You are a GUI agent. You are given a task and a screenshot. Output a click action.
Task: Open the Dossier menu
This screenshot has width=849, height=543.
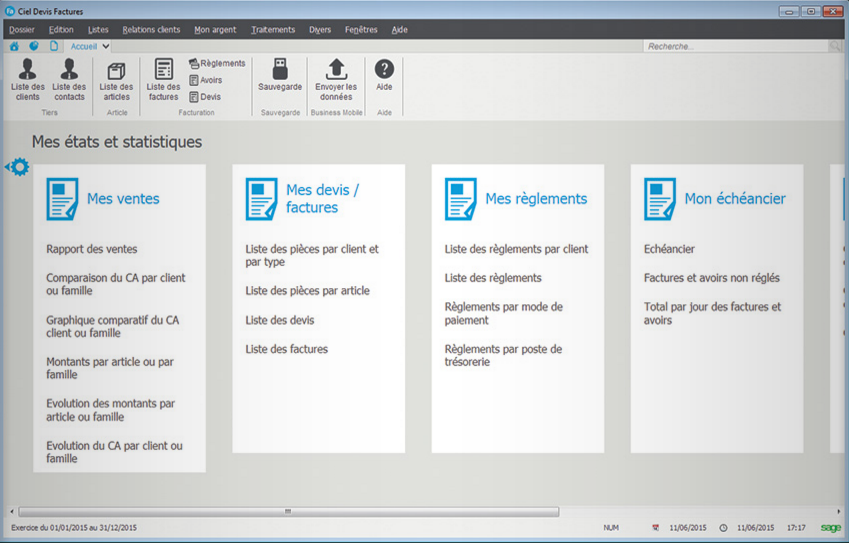(22, 30)
